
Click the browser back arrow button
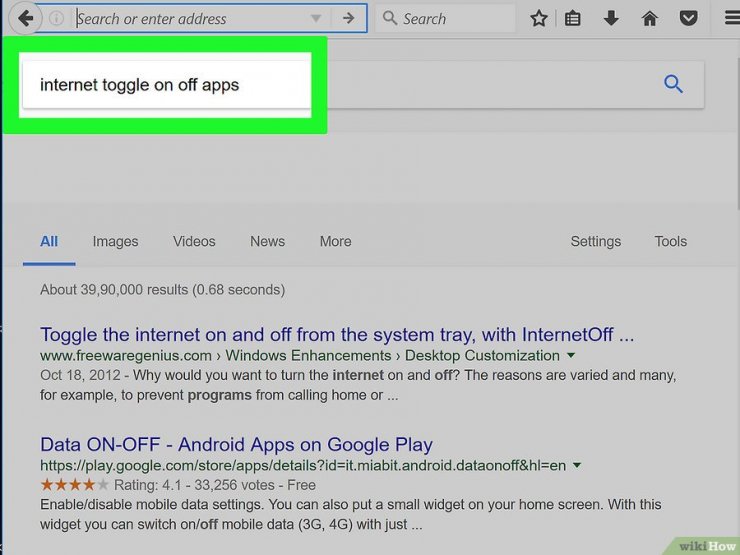[25, 18]
